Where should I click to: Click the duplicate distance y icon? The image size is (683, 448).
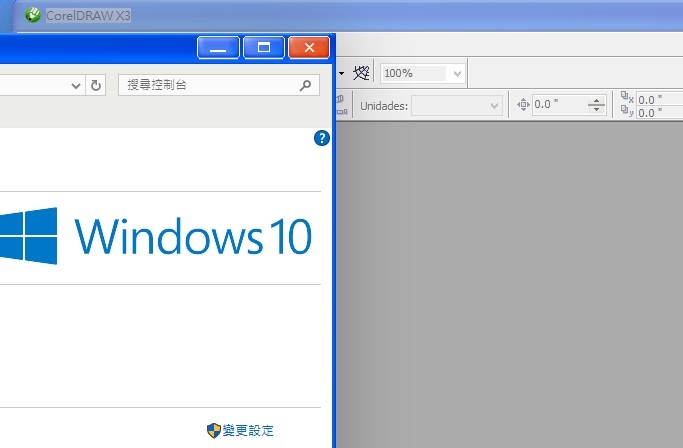(627, 111)
